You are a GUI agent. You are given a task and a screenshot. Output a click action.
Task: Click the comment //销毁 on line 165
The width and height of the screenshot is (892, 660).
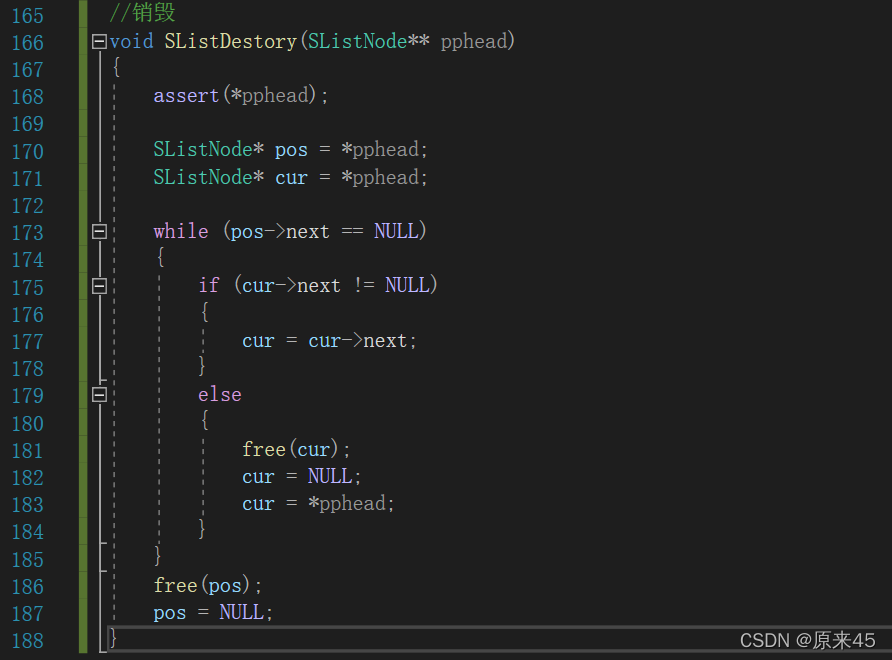[142, 13]
